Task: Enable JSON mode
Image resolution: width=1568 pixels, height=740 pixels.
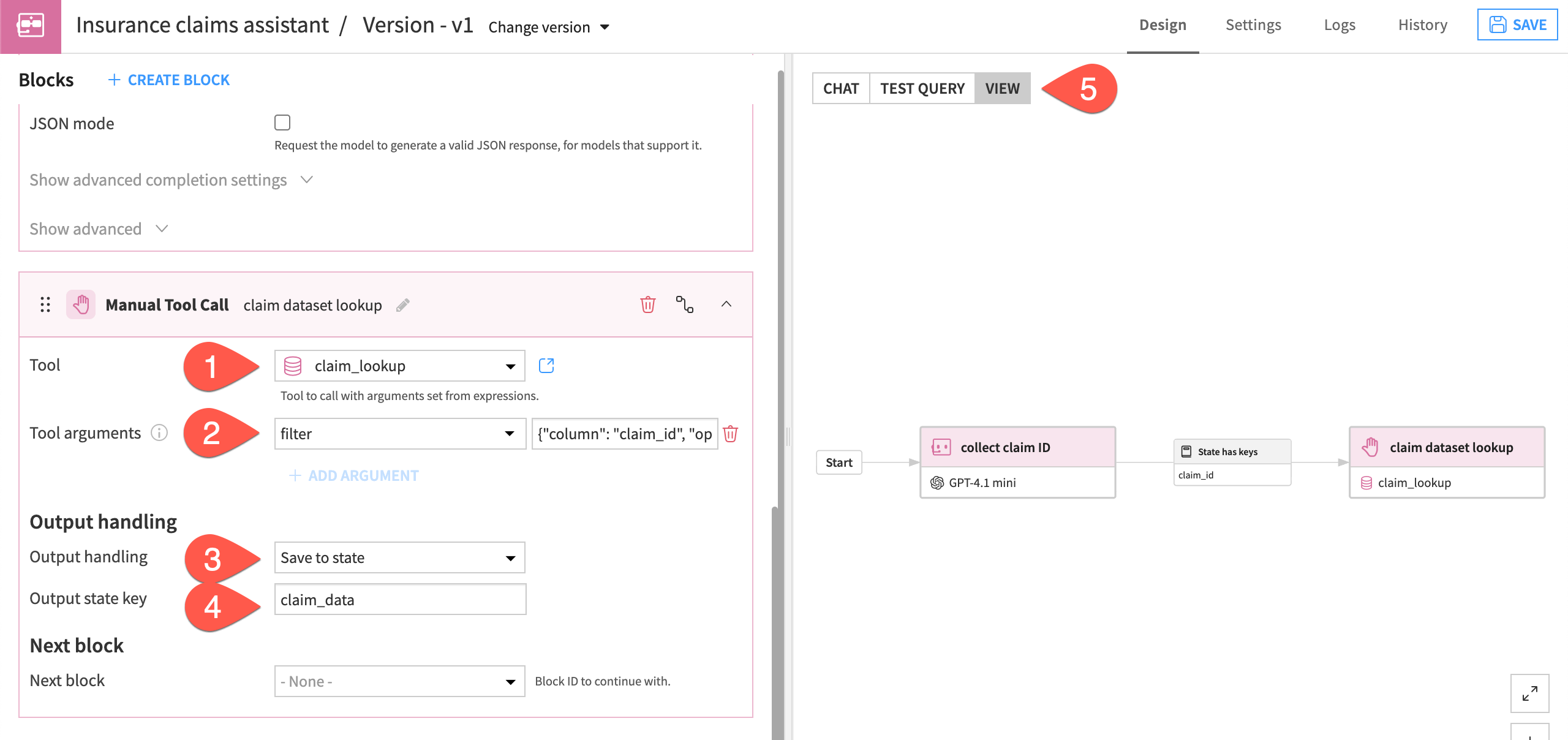Action: click(x=282, y=123)
